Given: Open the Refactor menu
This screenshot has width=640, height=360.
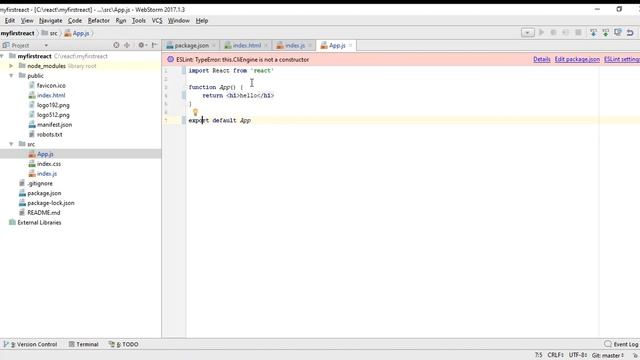Looking at the screenshot, I should pos(98,20).
